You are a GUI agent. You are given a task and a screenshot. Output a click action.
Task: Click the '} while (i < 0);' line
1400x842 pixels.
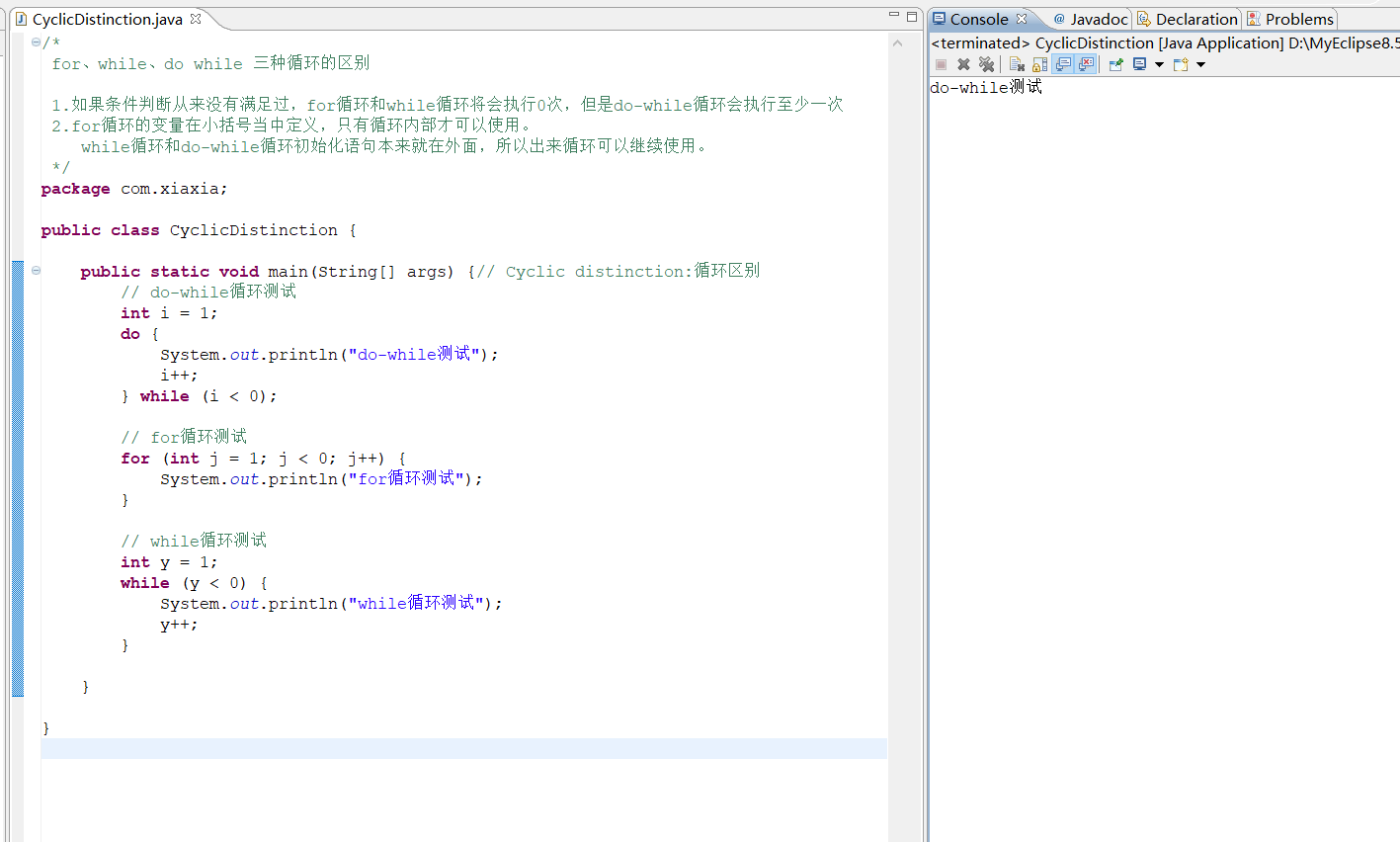coord(199,396)
